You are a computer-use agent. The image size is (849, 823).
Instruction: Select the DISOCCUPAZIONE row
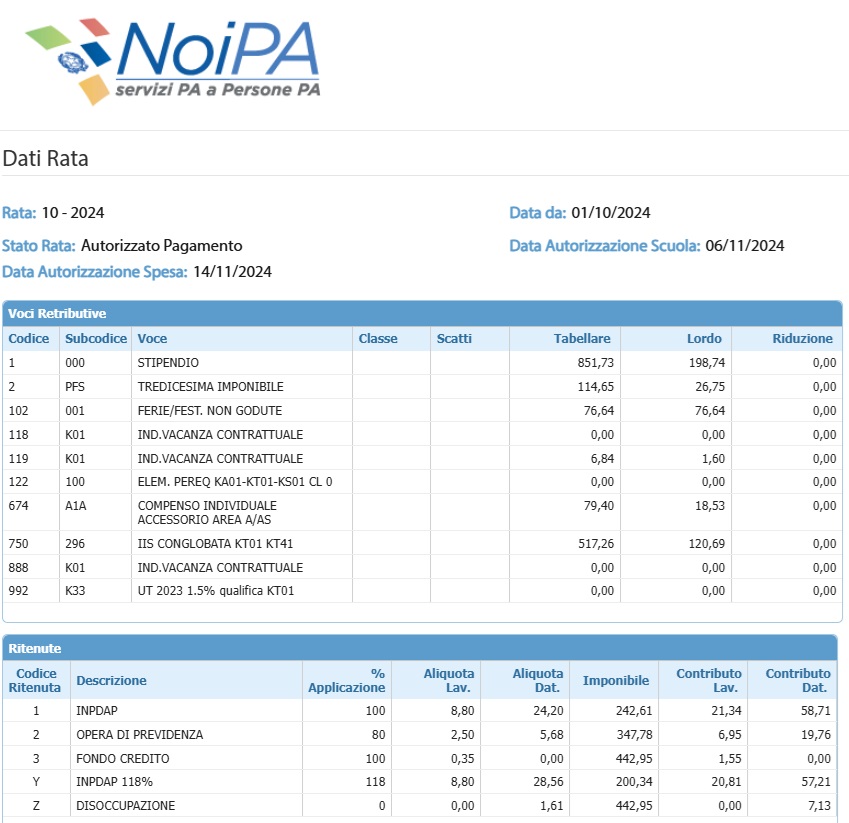point(420,806)
